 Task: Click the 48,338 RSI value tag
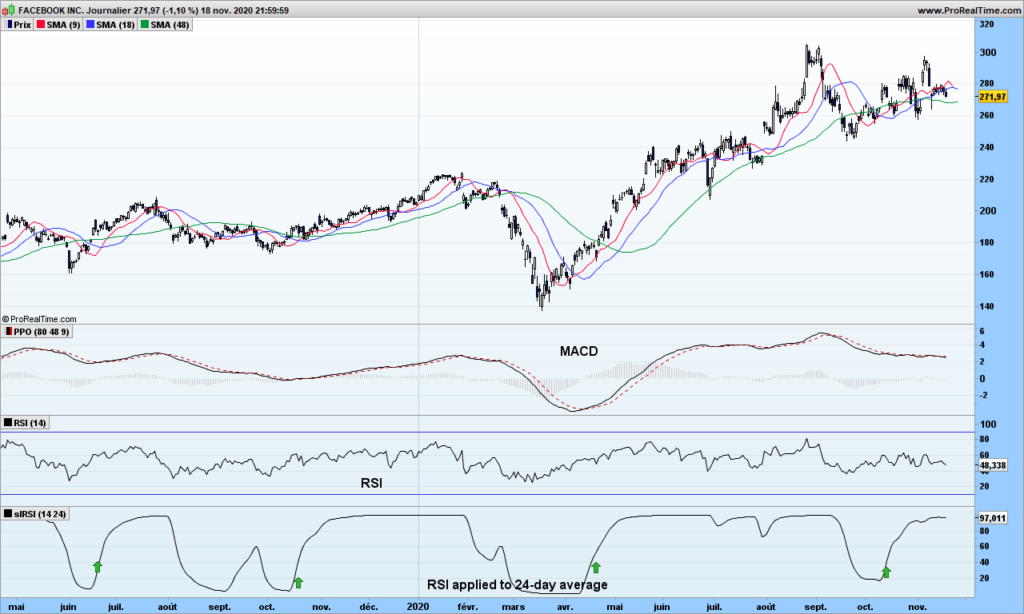(993, 466)
